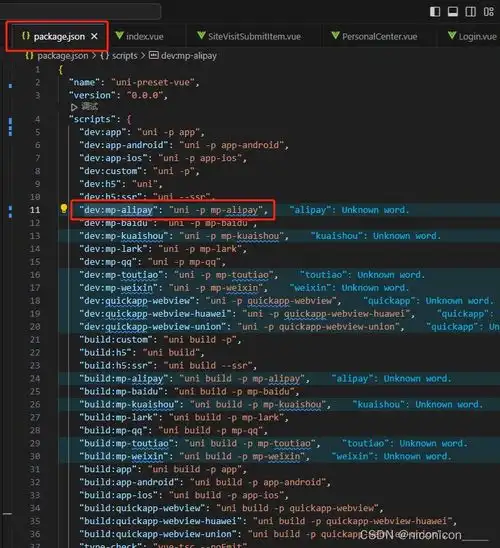The width and height of the screenshot is (500, 548).
Task: Click the JSON braces icon on package.json tab
Action: [x=26, y=36]
